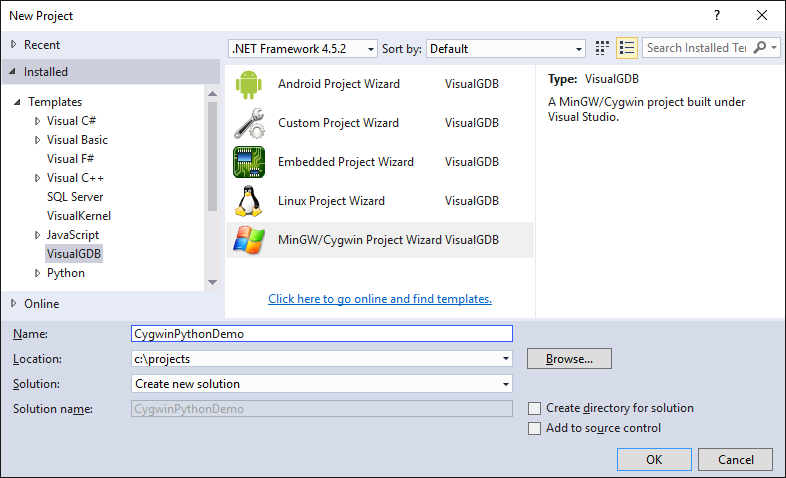Expand the Visual C++ node
Viewport: 786px width, 478px height.
tap(38, 178)
